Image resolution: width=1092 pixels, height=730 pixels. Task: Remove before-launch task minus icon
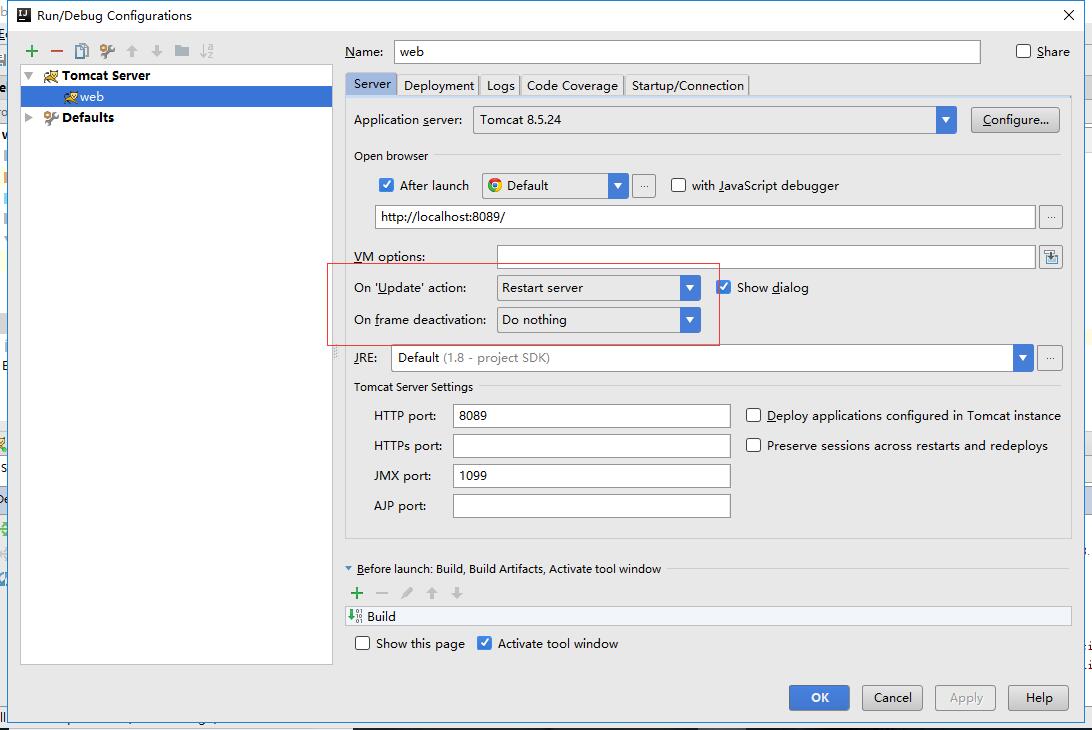(382, 593)
